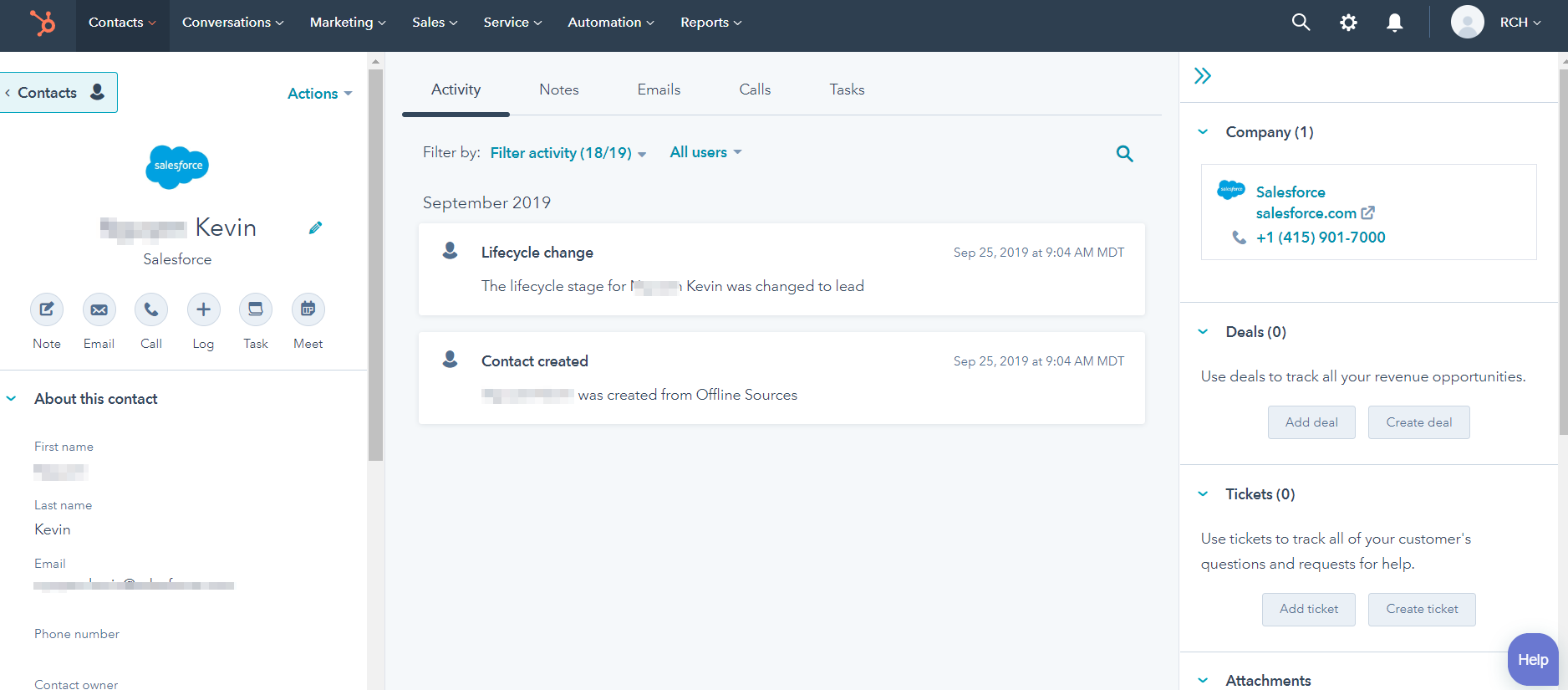Click the user avatar picture
This screenshot has width=1568, height=690.
click(x=1467, y=23)
